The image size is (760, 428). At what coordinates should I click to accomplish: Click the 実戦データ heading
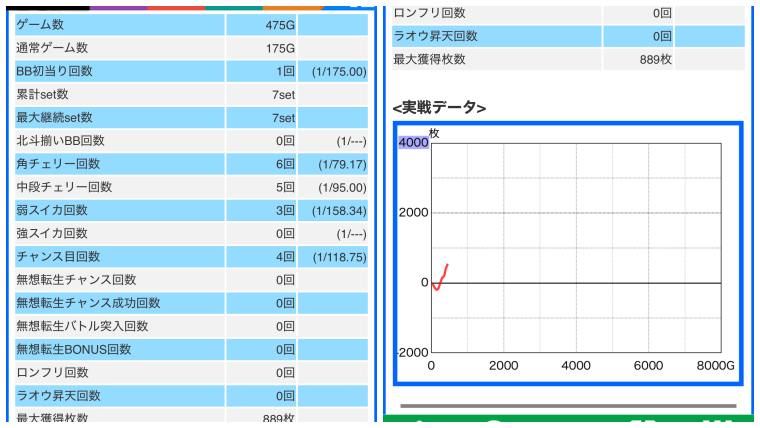point(439,107)
